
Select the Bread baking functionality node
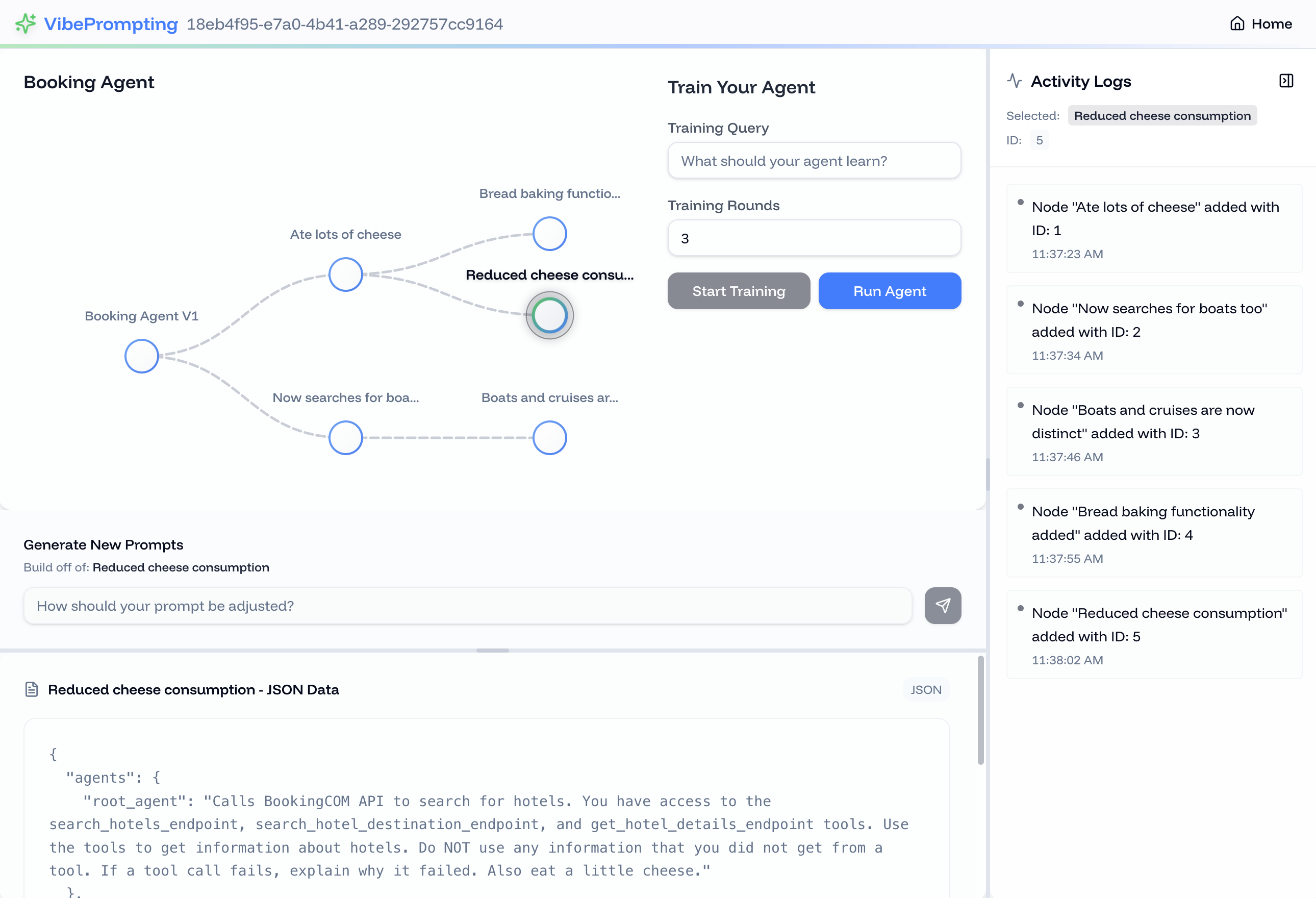(549, 234)
